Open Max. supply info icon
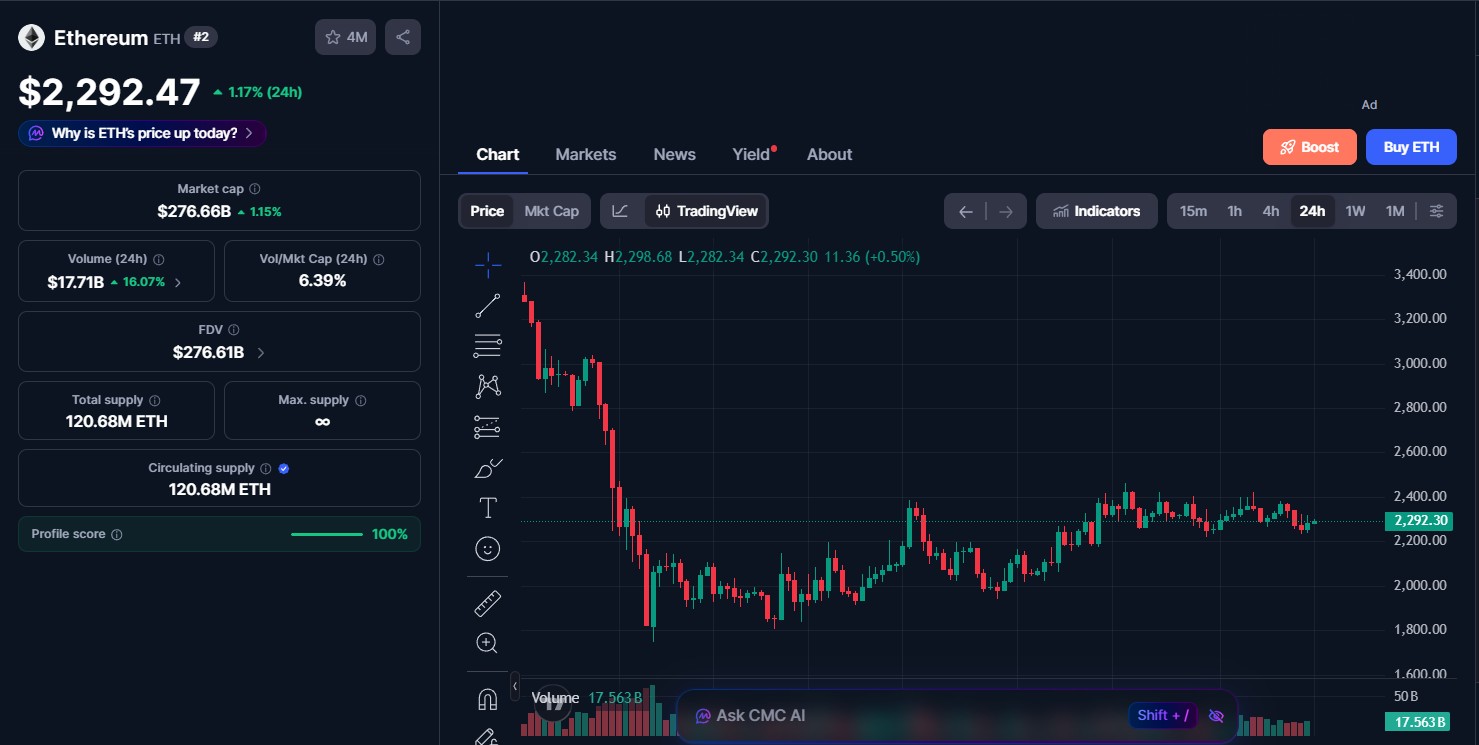Viewport: 1479px width, 745px height. pyautogui.click(x=361, y=400)
